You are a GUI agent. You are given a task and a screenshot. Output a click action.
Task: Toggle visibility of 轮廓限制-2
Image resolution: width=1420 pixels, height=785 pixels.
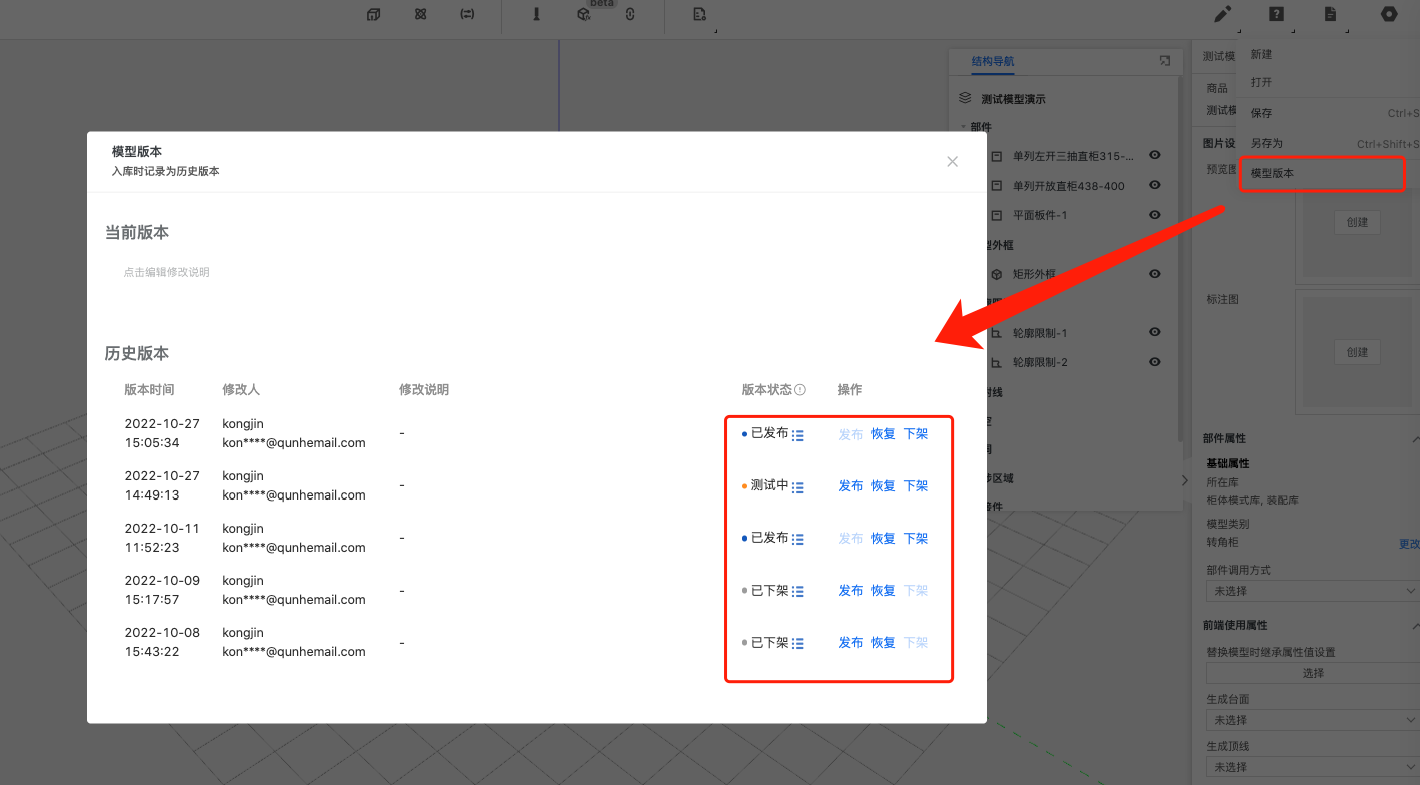coord(1155,362)
